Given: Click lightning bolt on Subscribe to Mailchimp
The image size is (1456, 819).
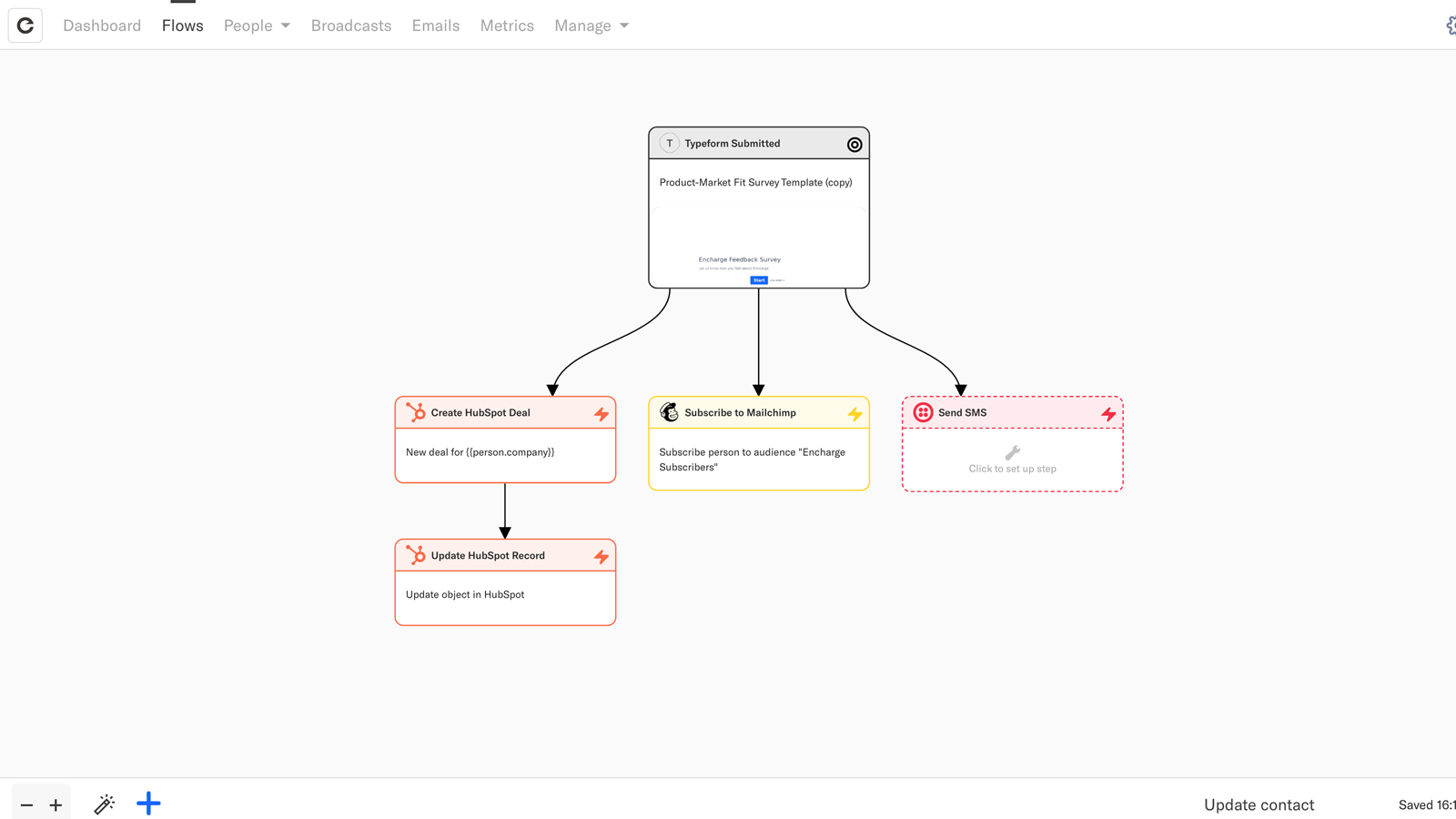Looking at the screenshot, I should click(854, 414).
